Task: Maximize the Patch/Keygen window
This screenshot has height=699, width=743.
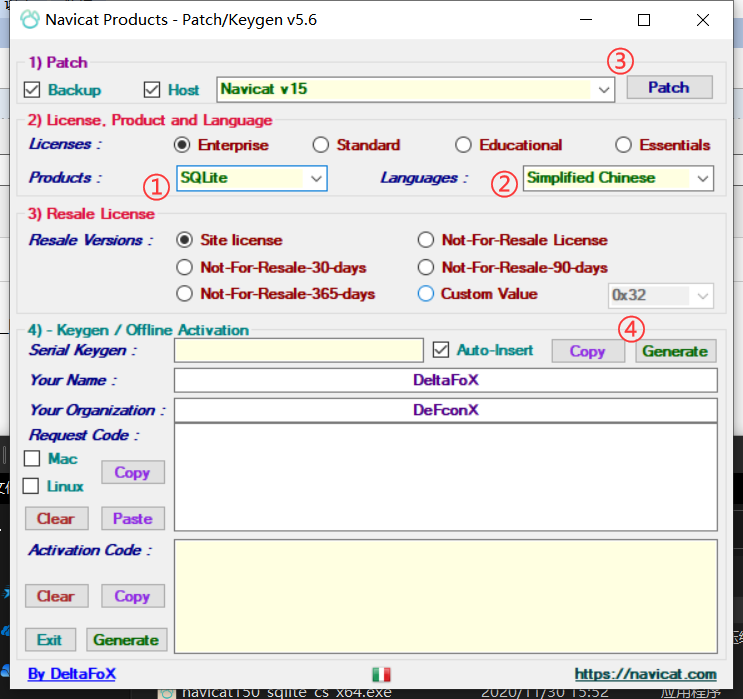Action: point(644,20)
